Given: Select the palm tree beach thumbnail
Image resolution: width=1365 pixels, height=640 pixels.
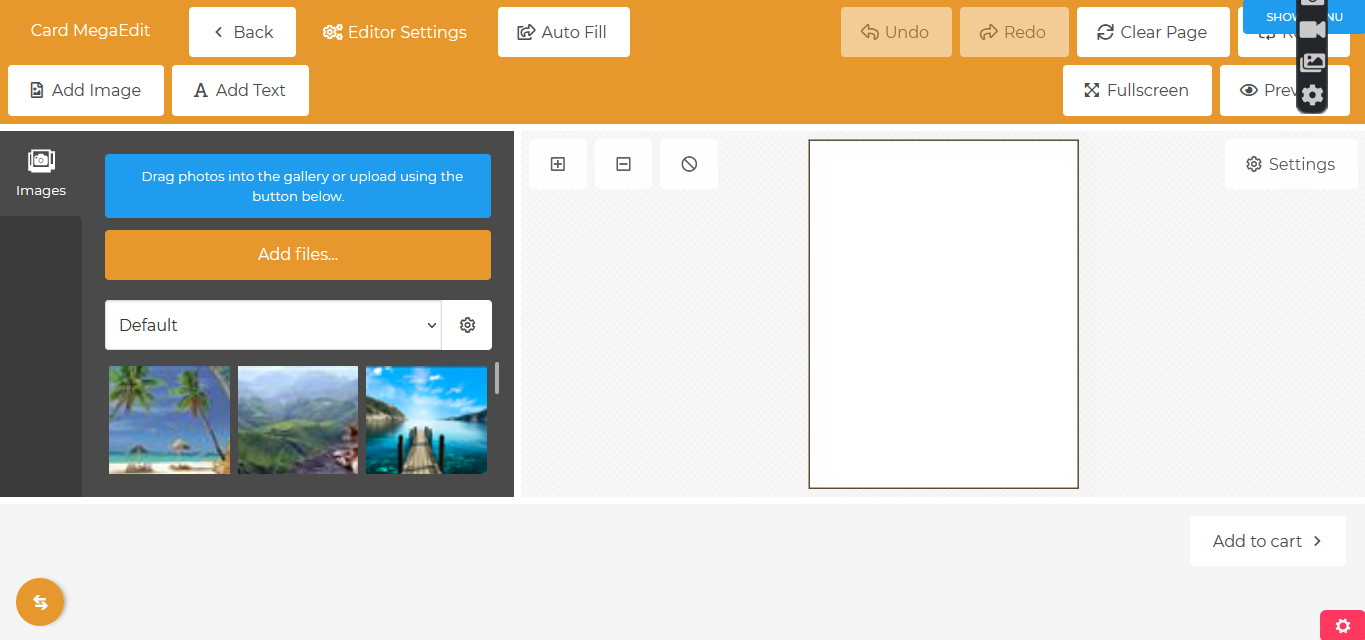Looking at the screenshot, I should [169, 420].
